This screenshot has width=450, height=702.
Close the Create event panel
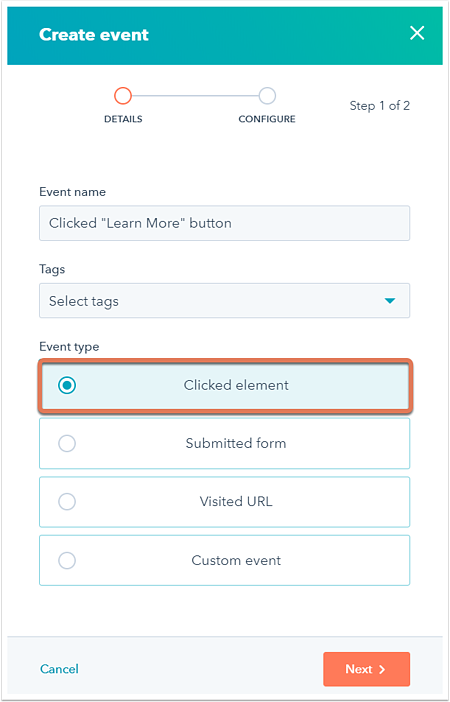(x=417, y=33)
